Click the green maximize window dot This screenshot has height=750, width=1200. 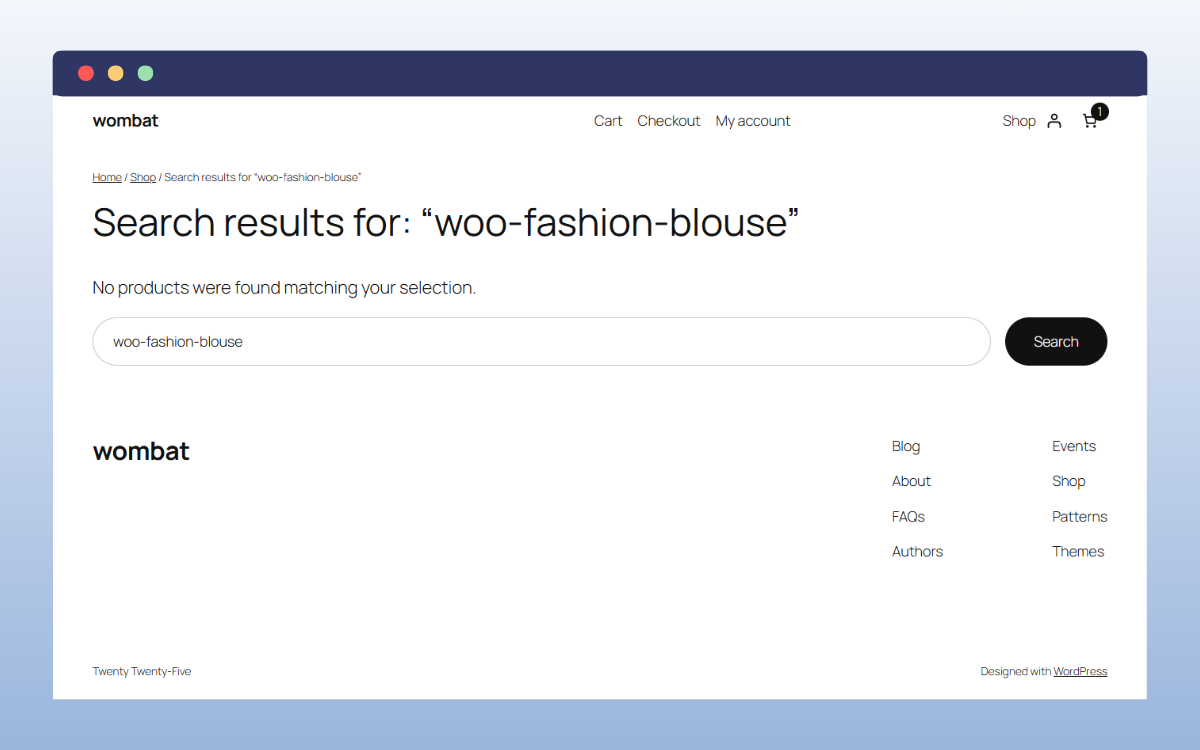point(146,73)
